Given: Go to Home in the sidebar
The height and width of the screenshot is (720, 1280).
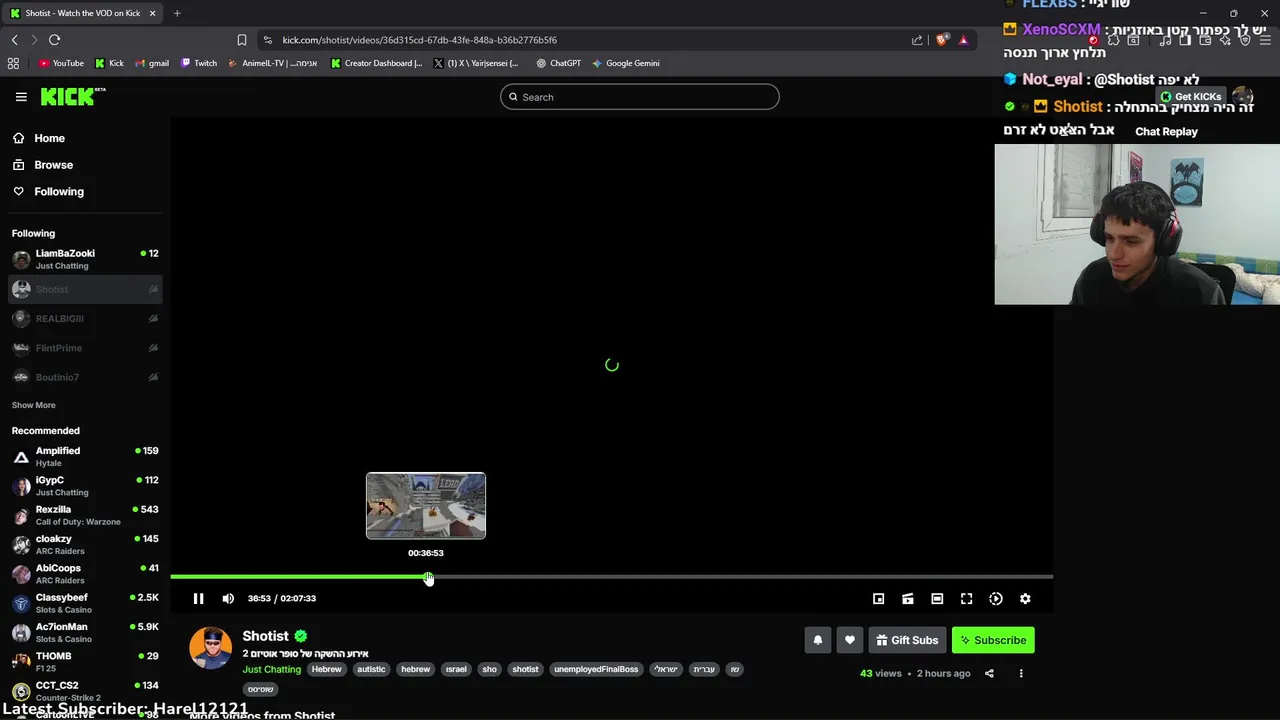Looking at the screenshot, I should coord(49,138).
